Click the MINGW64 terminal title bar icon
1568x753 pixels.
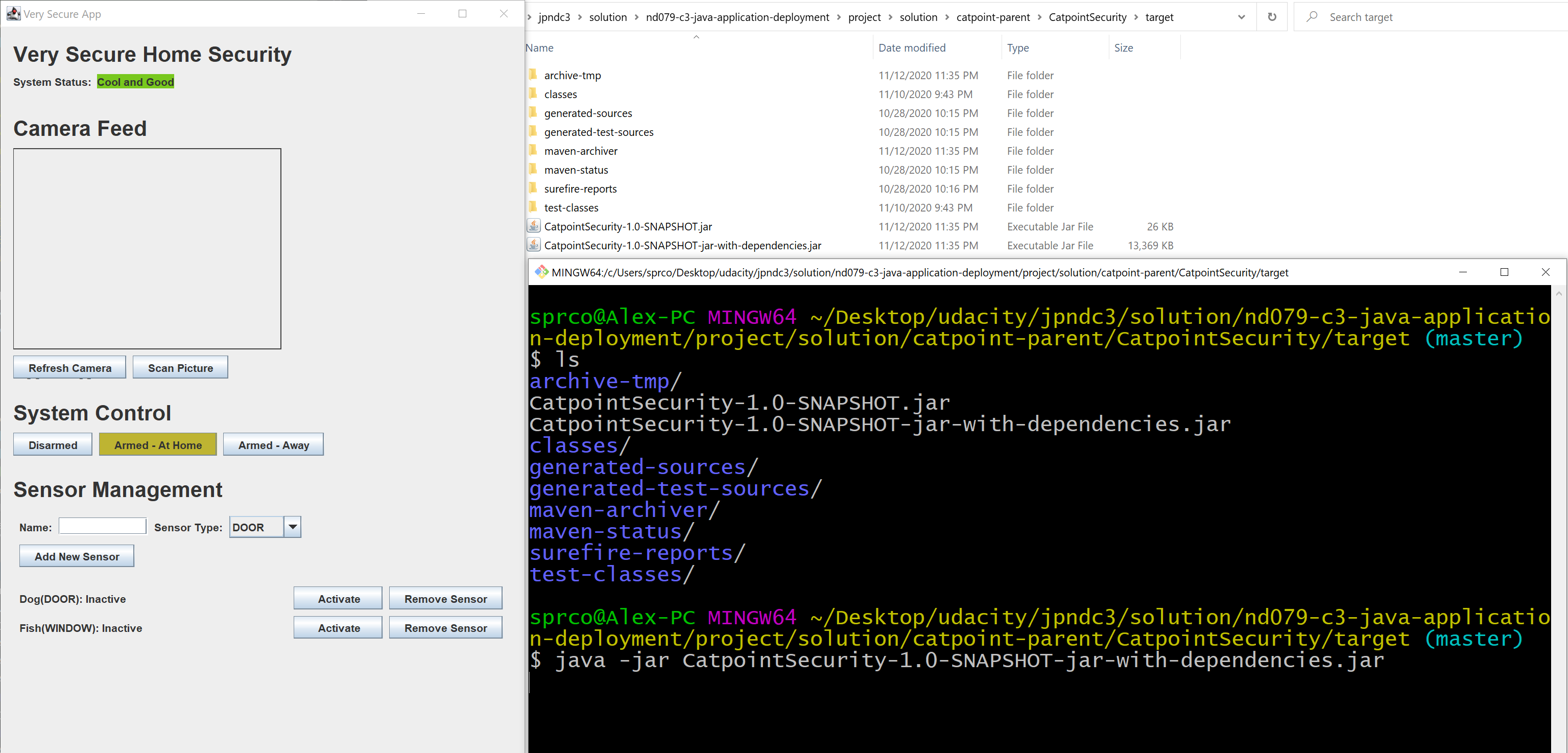[x=541, y=272]
